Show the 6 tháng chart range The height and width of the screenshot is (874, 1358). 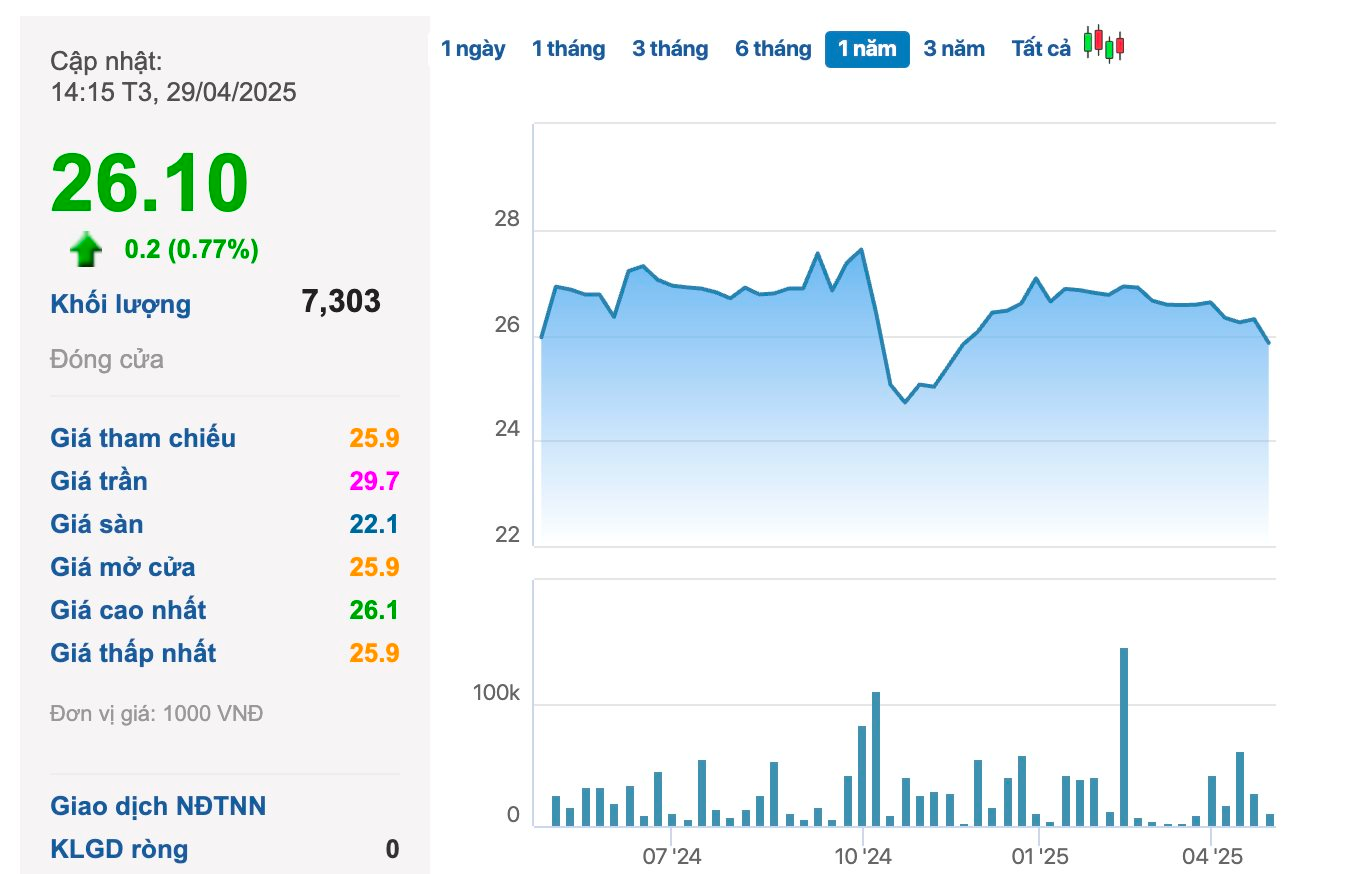pos(773,49)
